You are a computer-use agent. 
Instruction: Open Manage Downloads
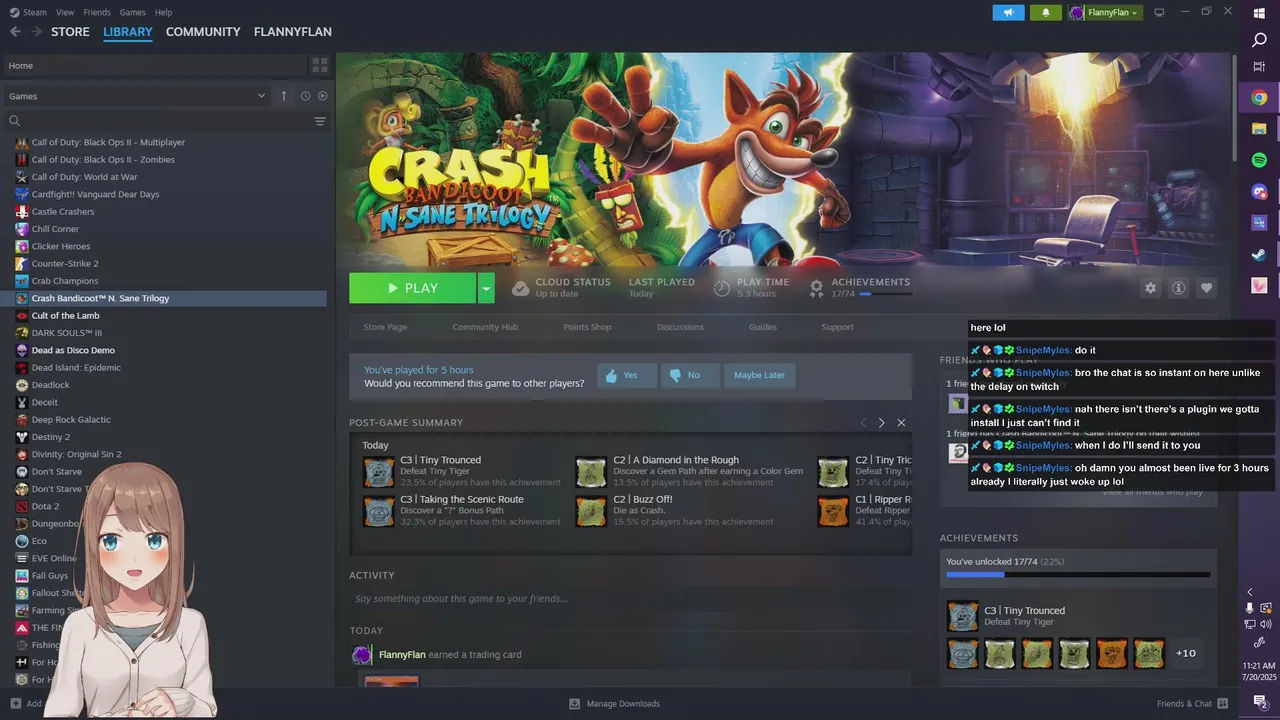coord(614,704)
